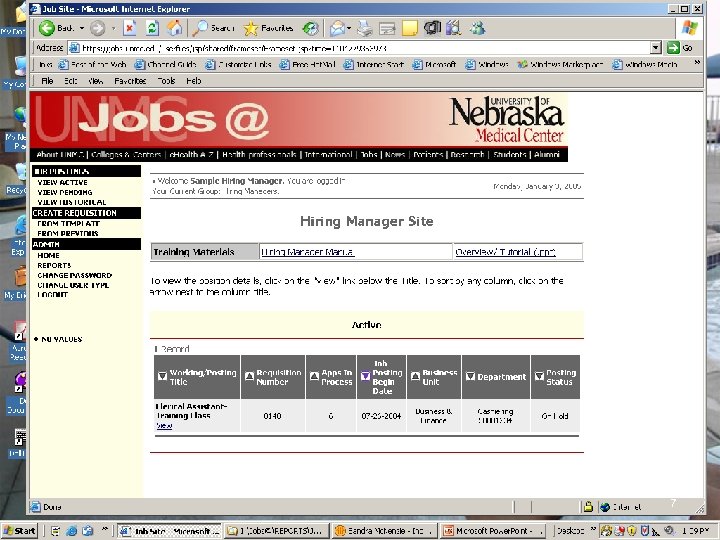Click the Students link in UNMC navigation bar
The height and width of the screenshot is (540, 720).
(509, 155)
